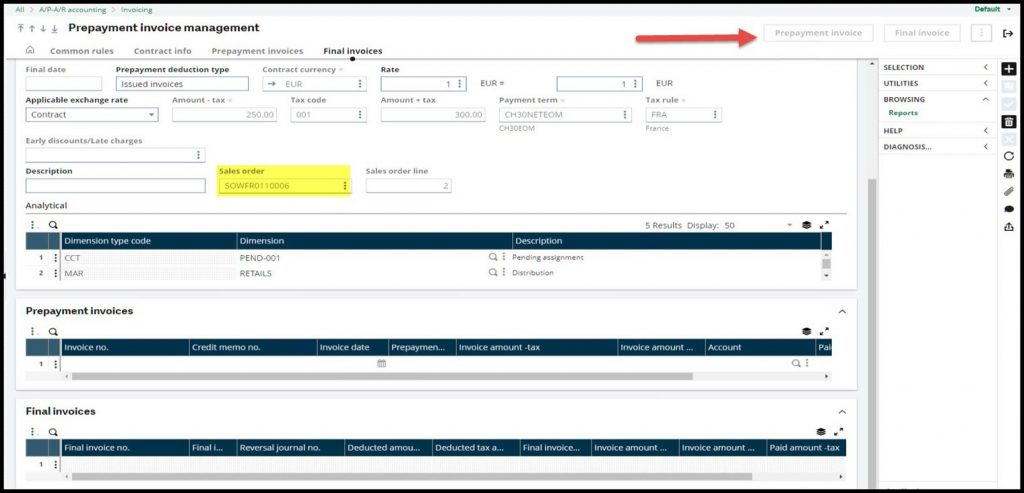Click the Comment bubble icon
Screen dimensions: 1024x493
pos(1008,209)
